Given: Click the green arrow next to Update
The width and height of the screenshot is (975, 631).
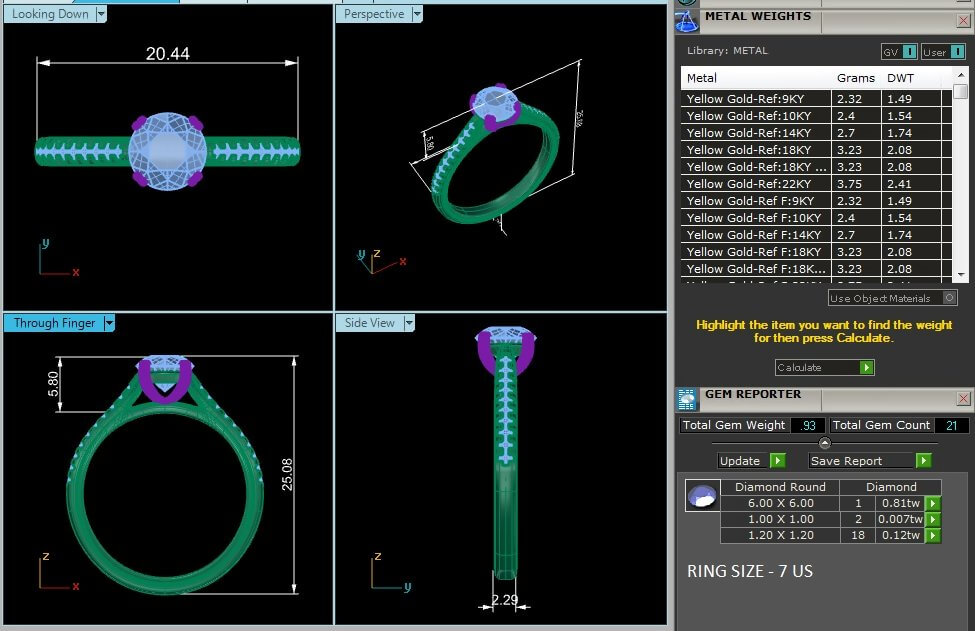Looking at the screenshot, I should coord(777,461).
